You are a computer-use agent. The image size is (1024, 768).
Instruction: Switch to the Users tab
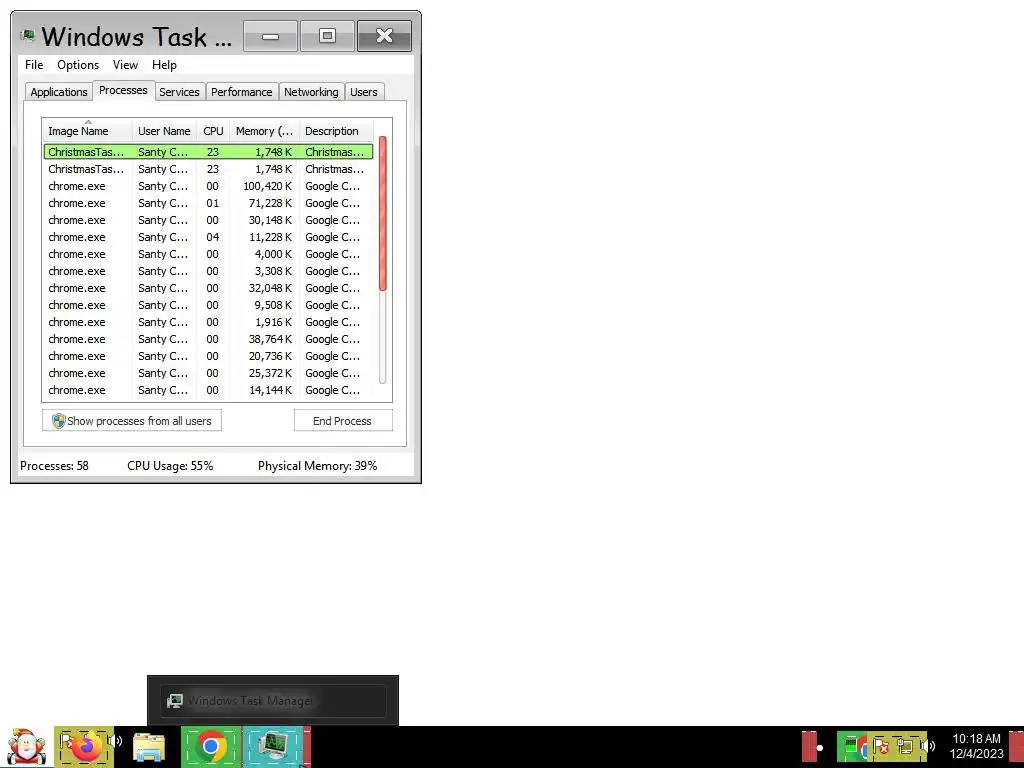pyautogui.click(x=364, y=92)
